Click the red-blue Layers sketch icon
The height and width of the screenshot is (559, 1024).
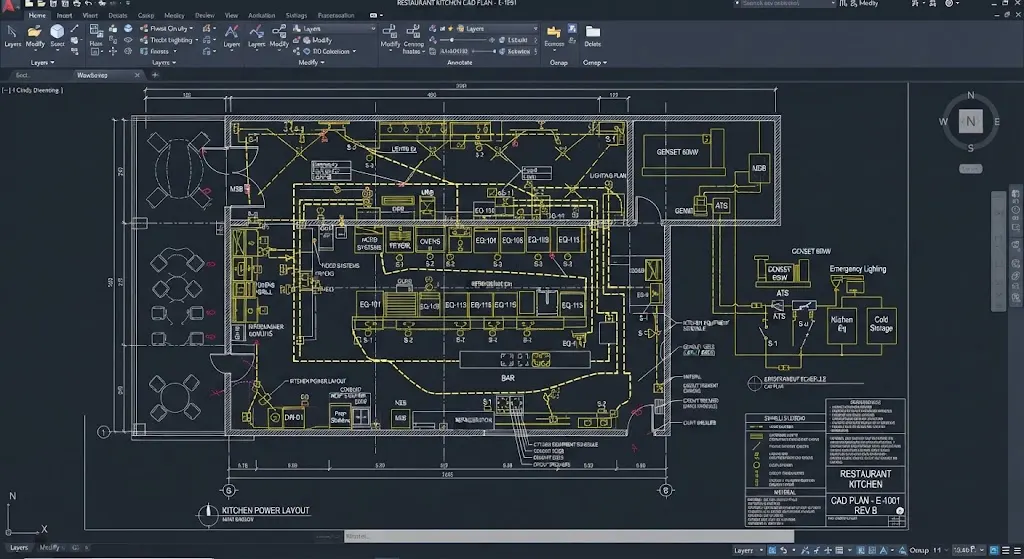pyautogui.click(x=231, y=31)
